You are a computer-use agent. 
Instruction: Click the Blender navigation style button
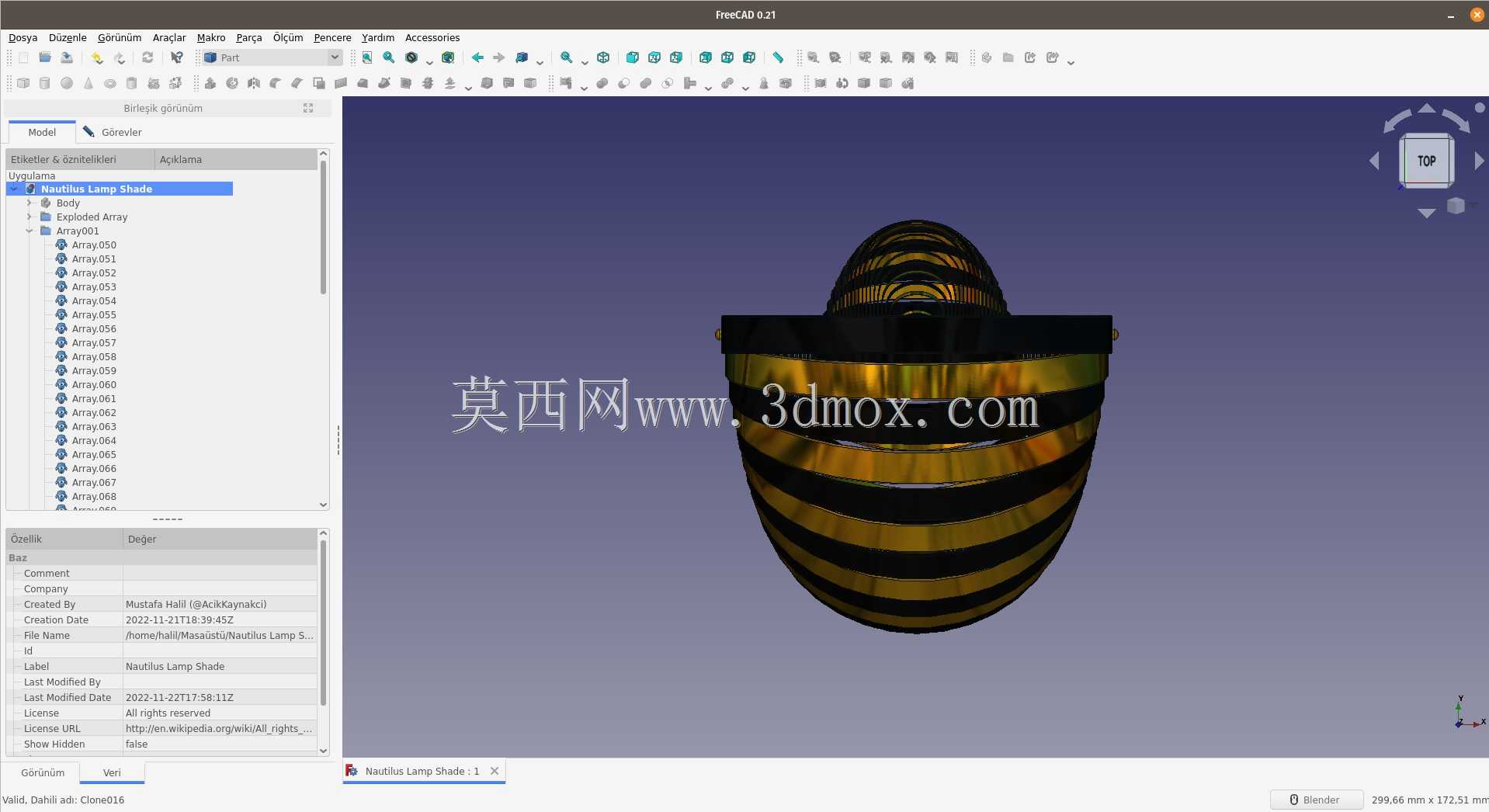click(x=1316, y=800)
